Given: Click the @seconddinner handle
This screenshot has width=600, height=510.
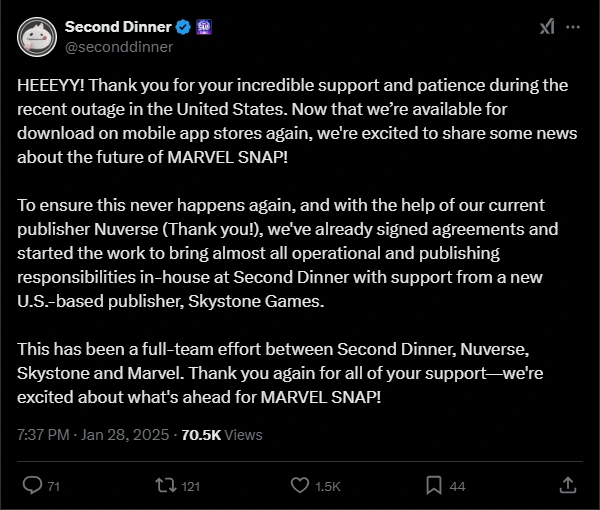Looking at the screenshot, I should pos(119,47).
